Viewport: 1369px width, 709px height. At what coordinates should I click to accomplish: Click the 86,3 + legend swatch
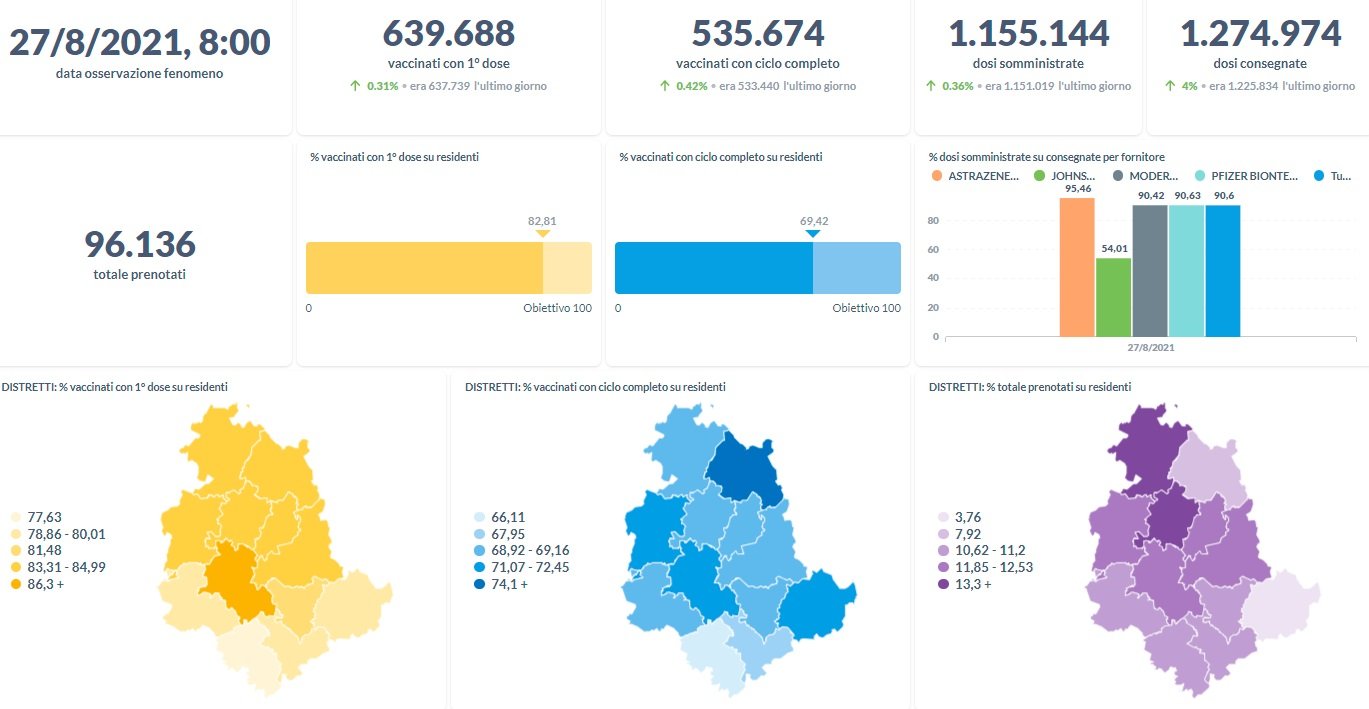(15, 584)
